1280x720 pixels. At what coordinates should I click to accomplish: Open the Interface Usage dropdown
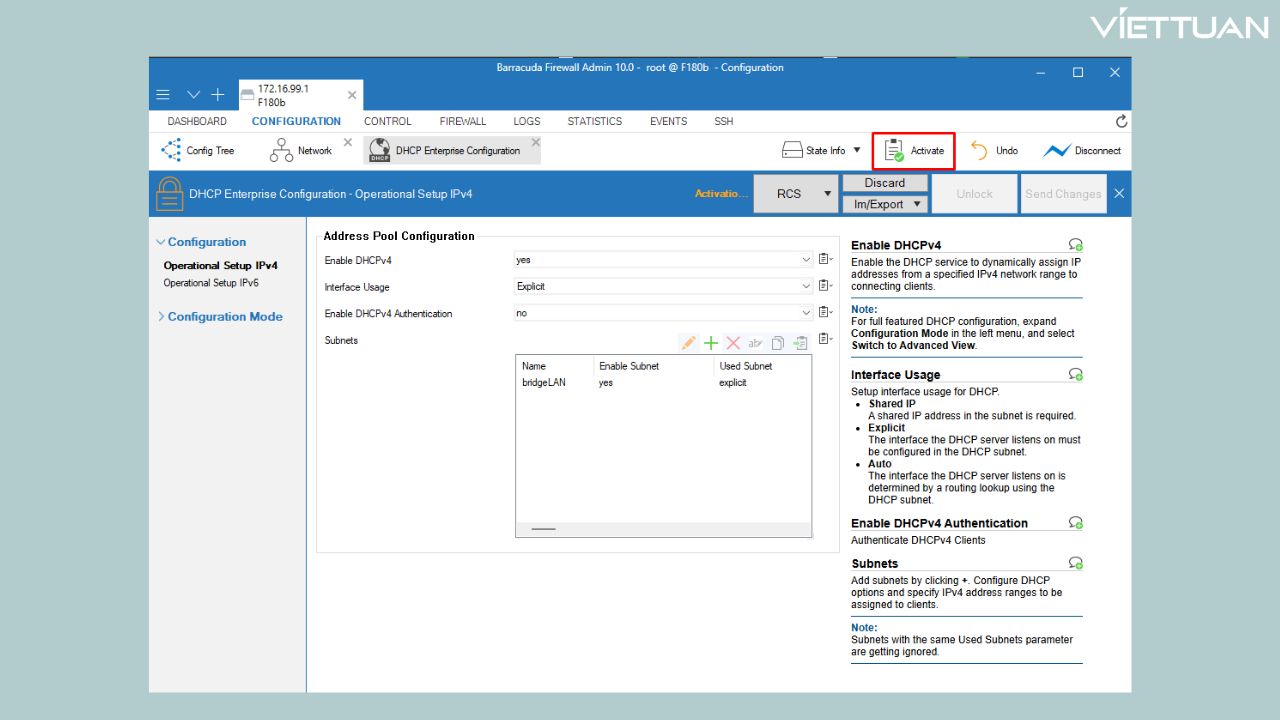coord(806,287)
